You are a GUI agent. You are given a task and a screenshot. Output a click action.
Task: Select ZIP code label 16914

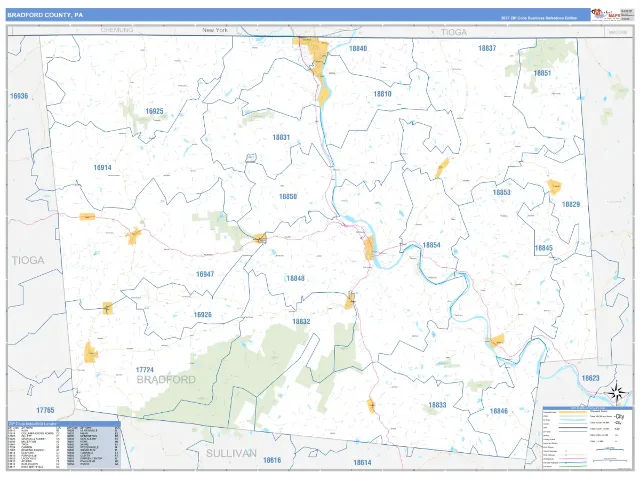(102, 167)
